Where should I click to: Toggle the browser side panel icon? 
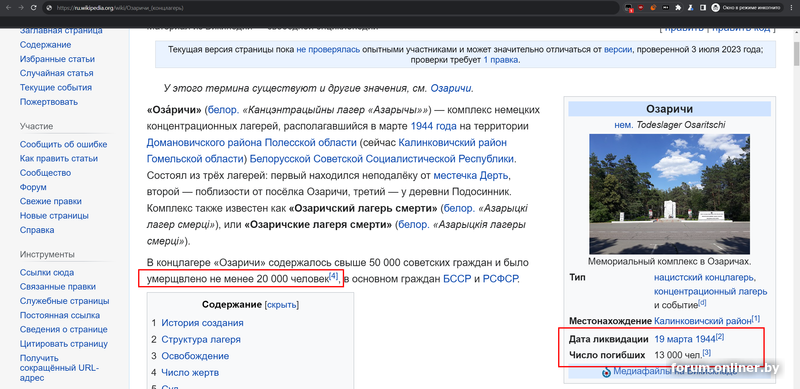pos(703,8)
